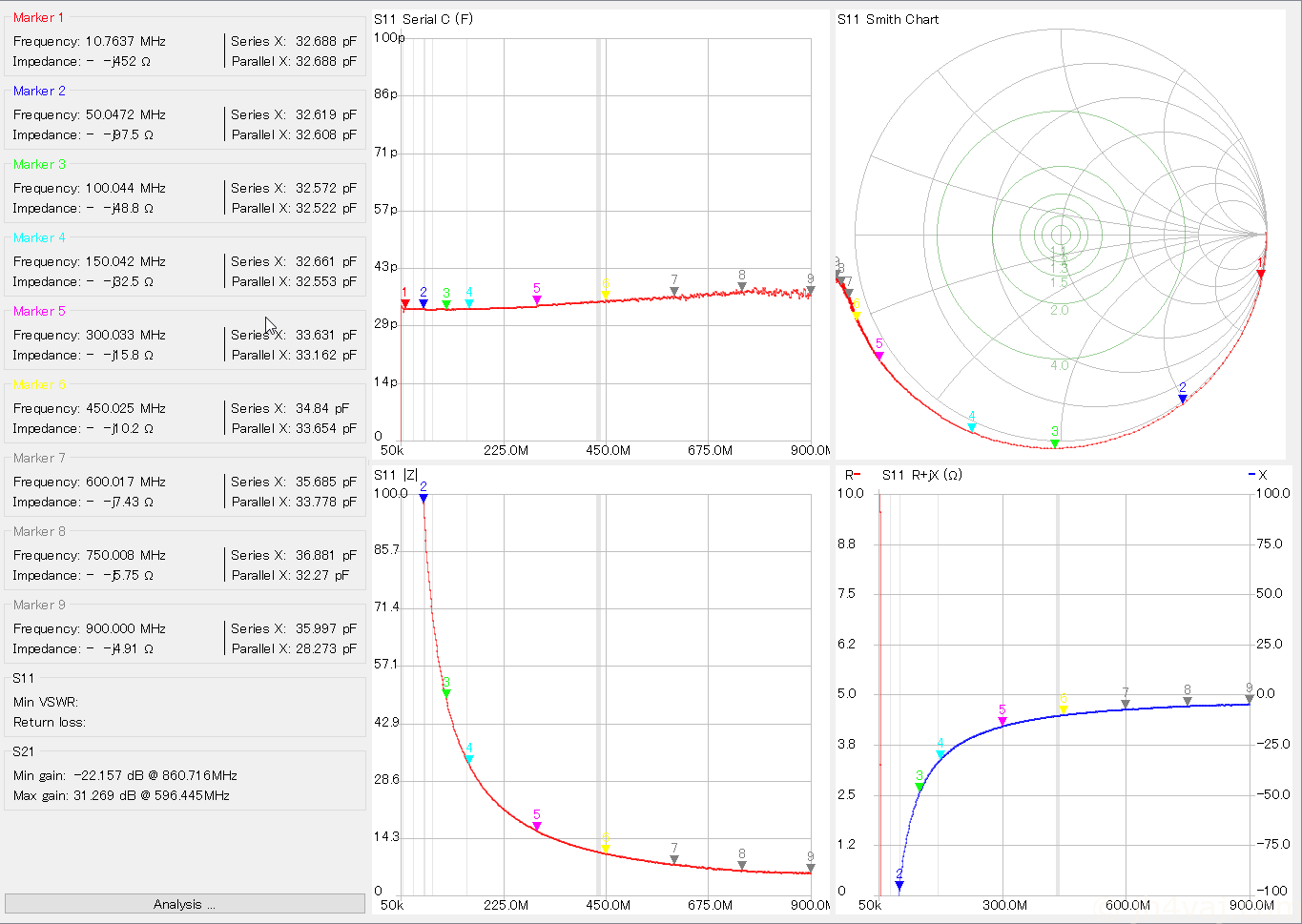Click Frequency 100.044 MHz value
Screen dimensions: 1302x924
pyautogui.click(x=126, y=188)
